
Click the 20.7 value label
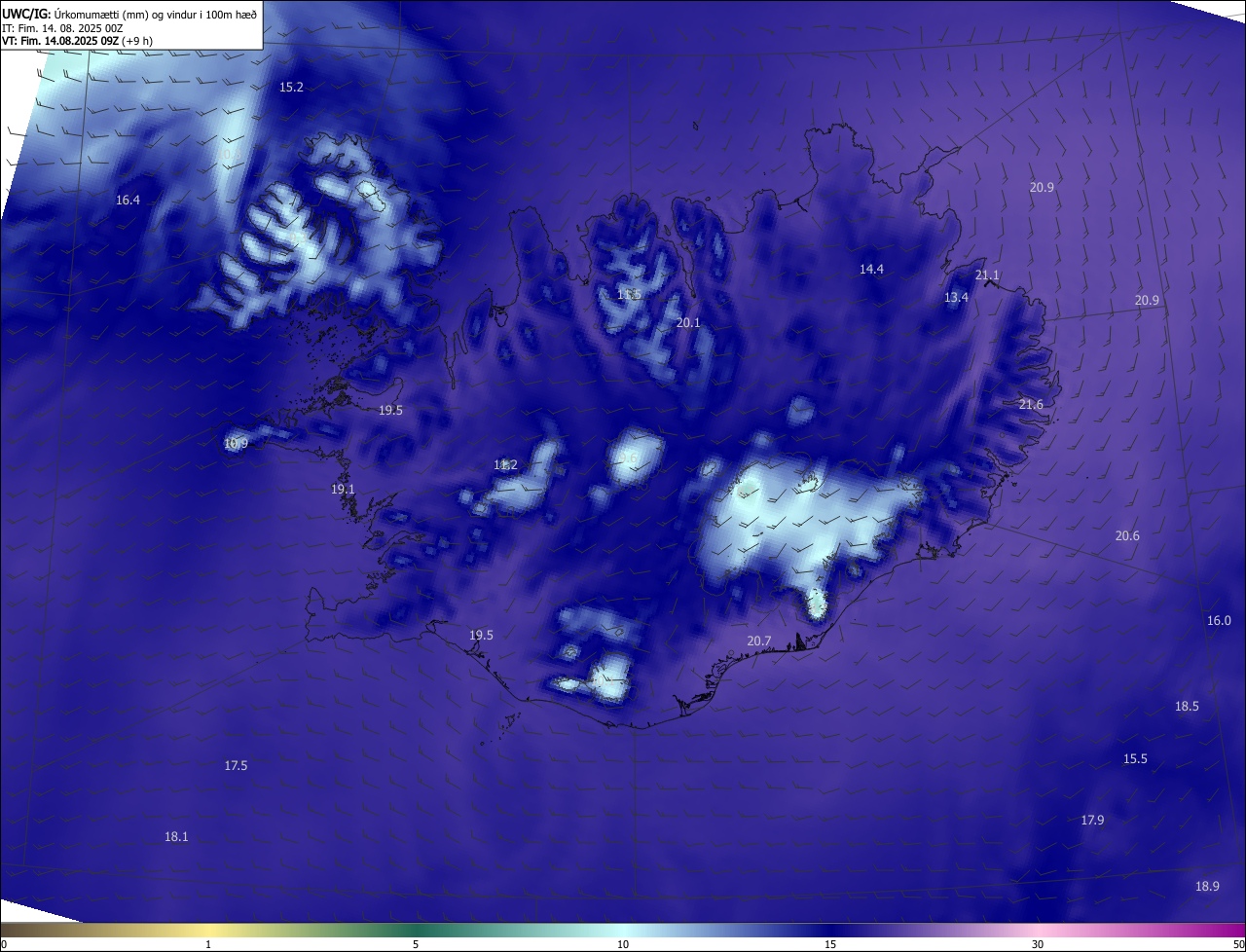[759, 641]
